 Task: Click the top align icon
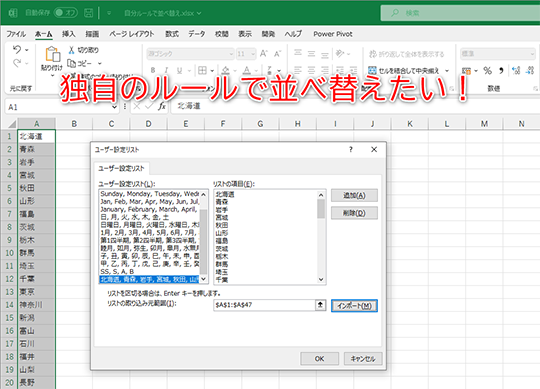pyautogui.click(x=298, y=53)
